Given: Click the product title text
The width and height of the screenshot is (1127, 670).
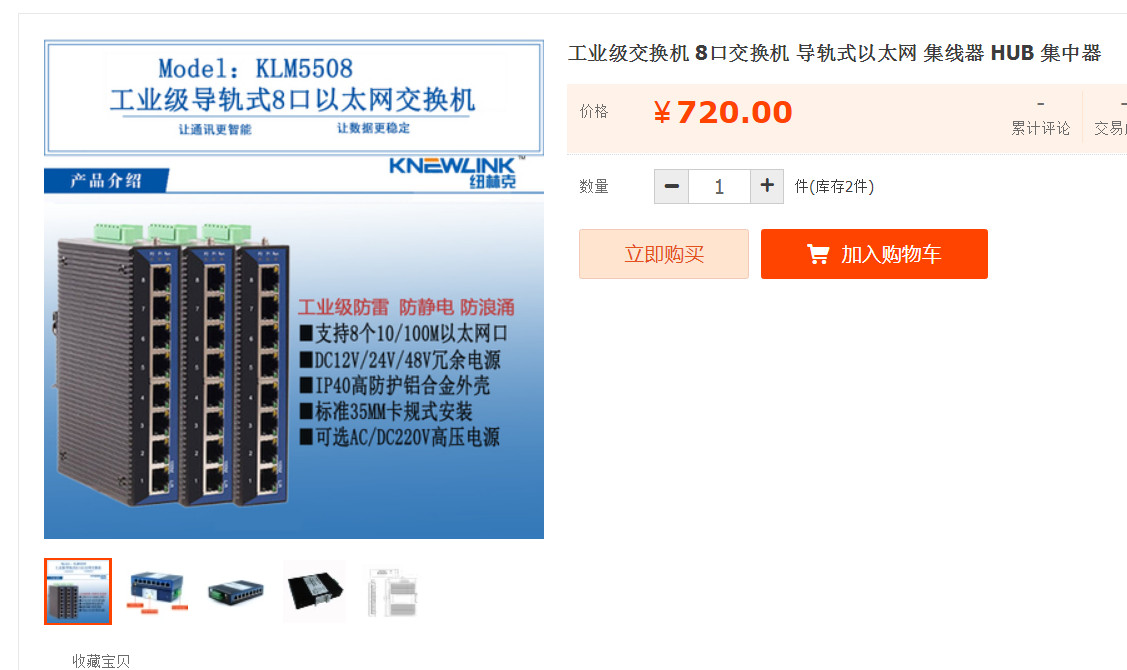Looking at the screenshot, I should tap(834, 53).
